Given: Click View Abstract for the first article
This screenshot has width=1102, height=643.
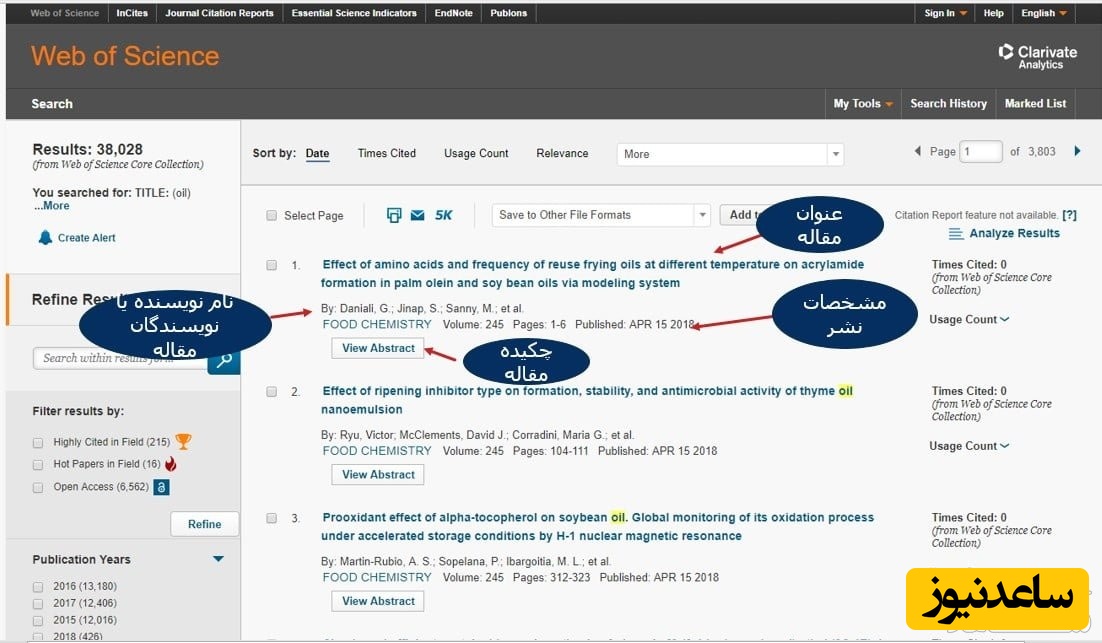Looking at the screenshot, I should point(378,348).
